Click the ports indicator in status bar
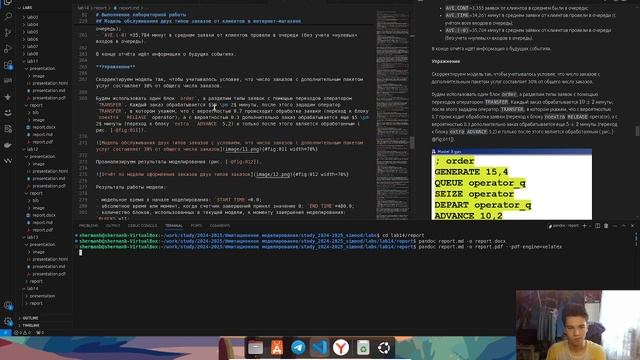The image size is (640, 360). coord(40,333)
